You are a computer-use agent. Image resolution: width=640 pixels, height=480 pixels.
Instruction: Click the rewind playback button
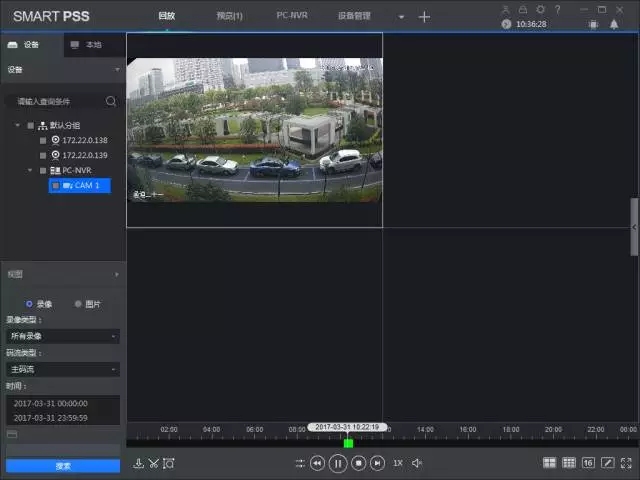coord(317,463)
